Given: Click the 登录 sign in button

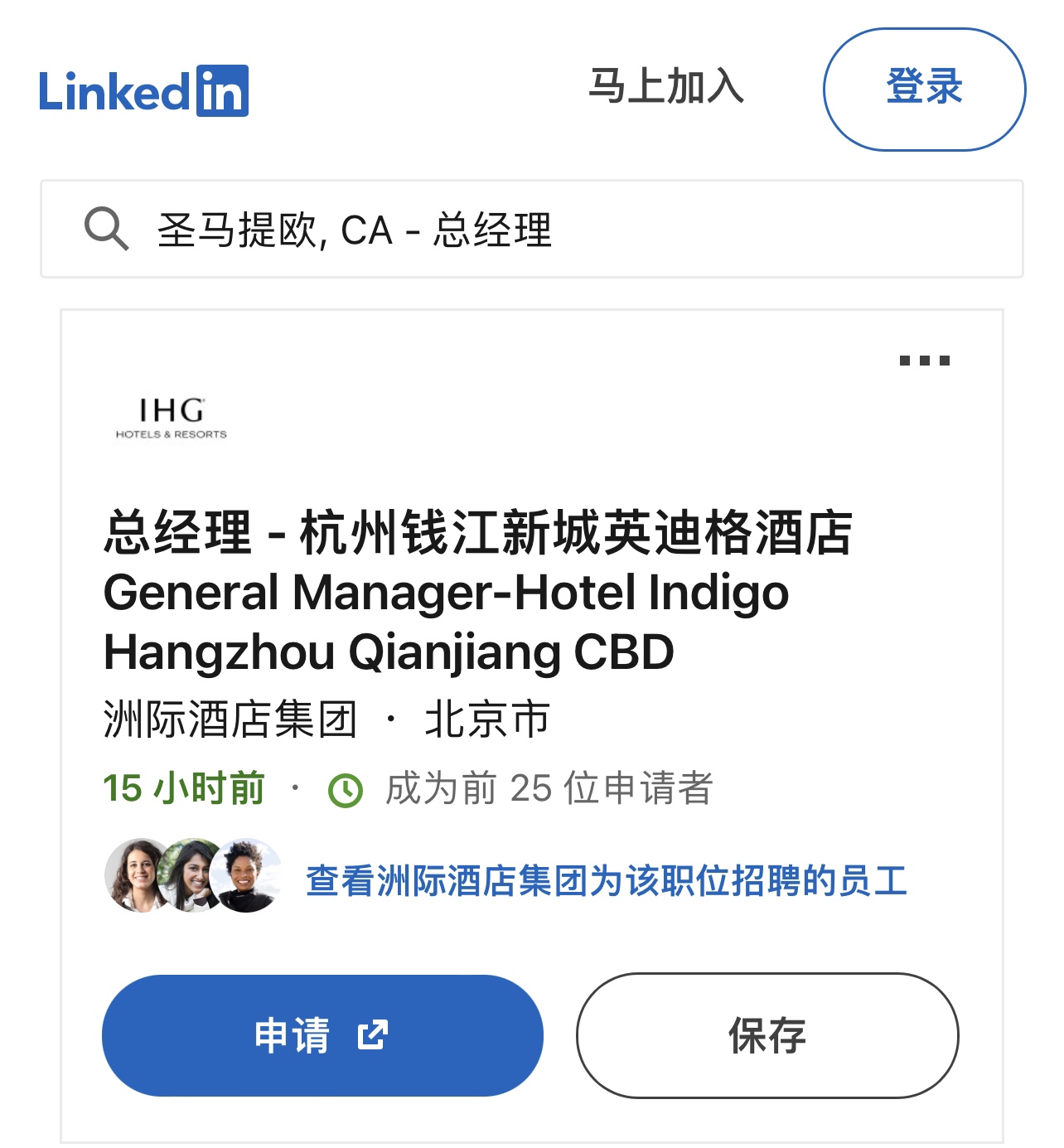Looking at the screenshot, I should [925, 90].
